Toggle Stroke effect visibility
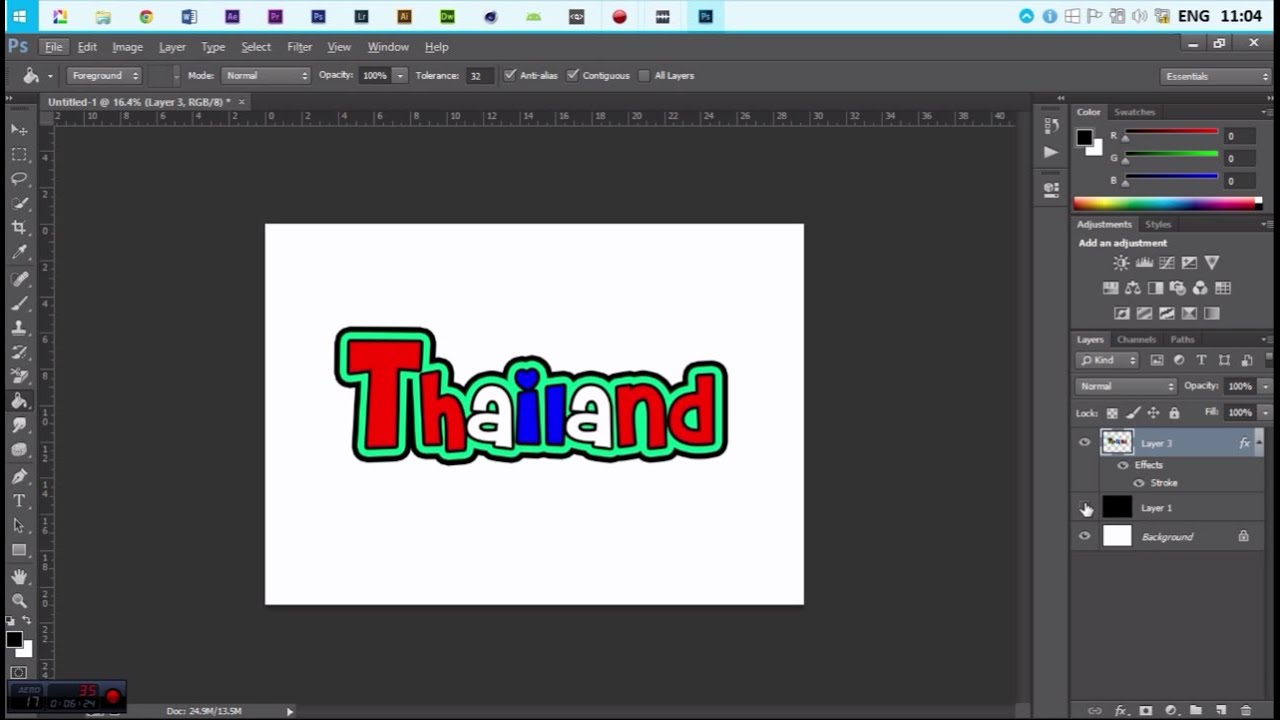 coord(1138,483)
